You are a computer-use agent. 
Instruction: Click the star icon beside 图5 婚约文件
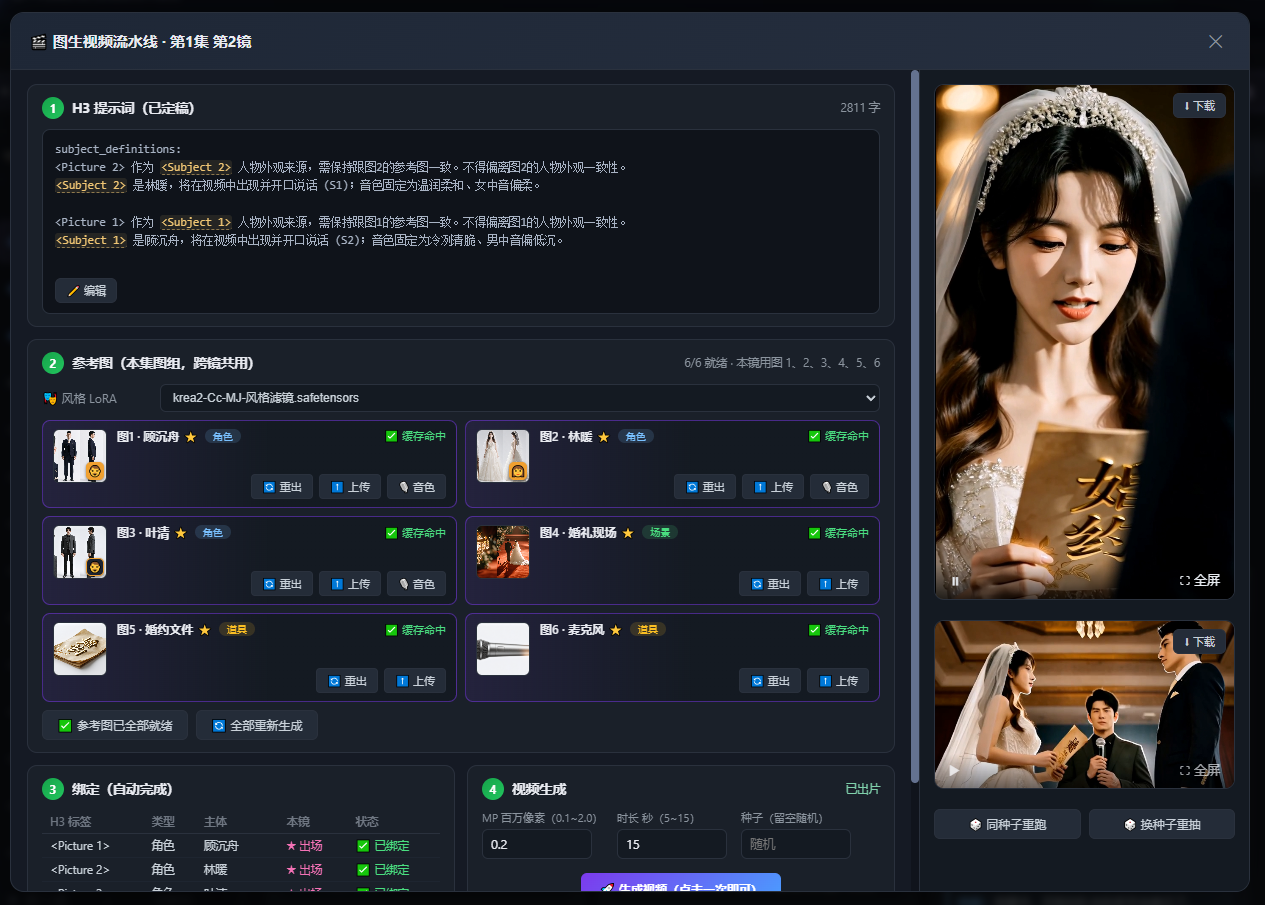tap(204, 630)
